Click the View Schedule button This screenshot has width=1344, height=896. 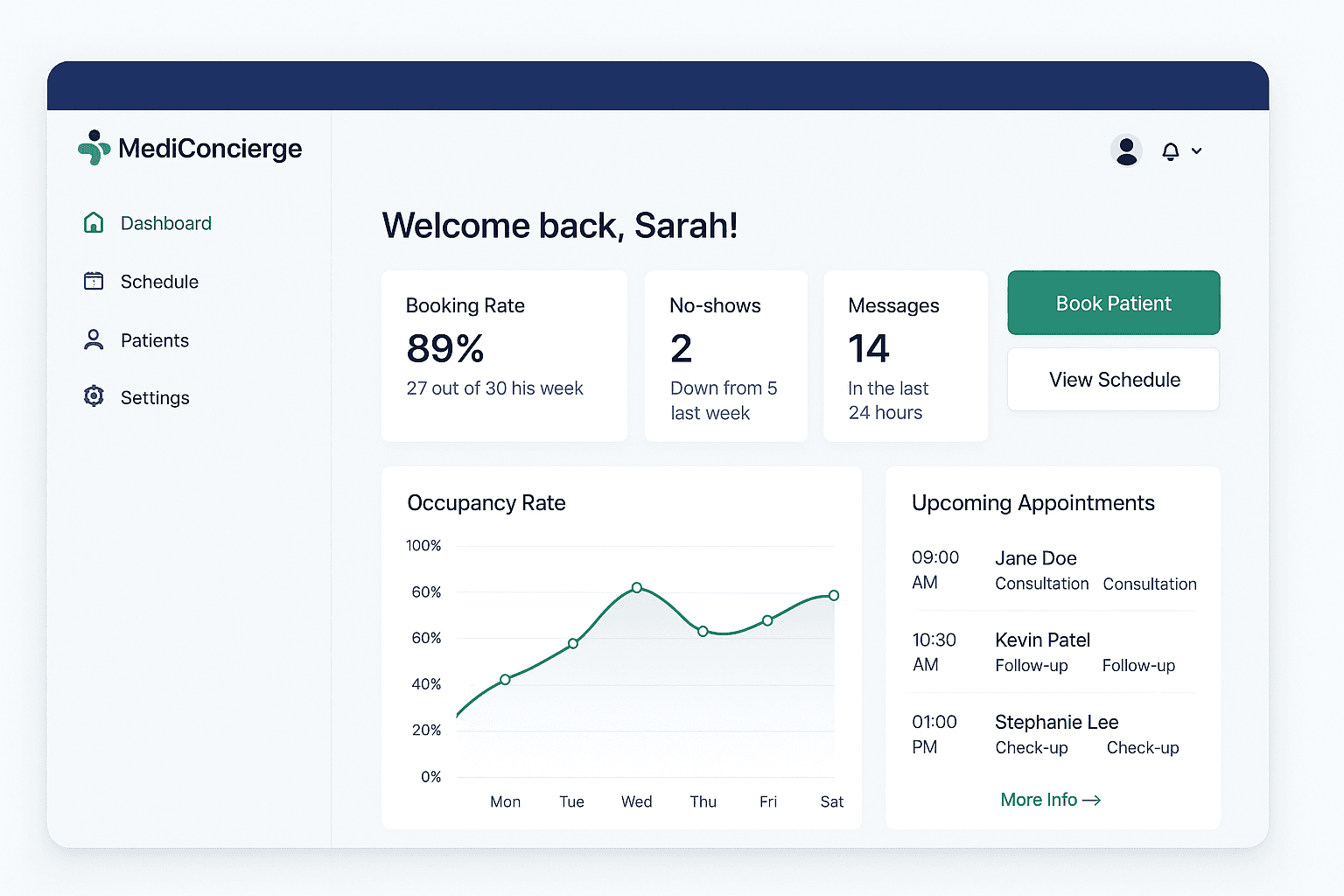tap(1113, 380)
